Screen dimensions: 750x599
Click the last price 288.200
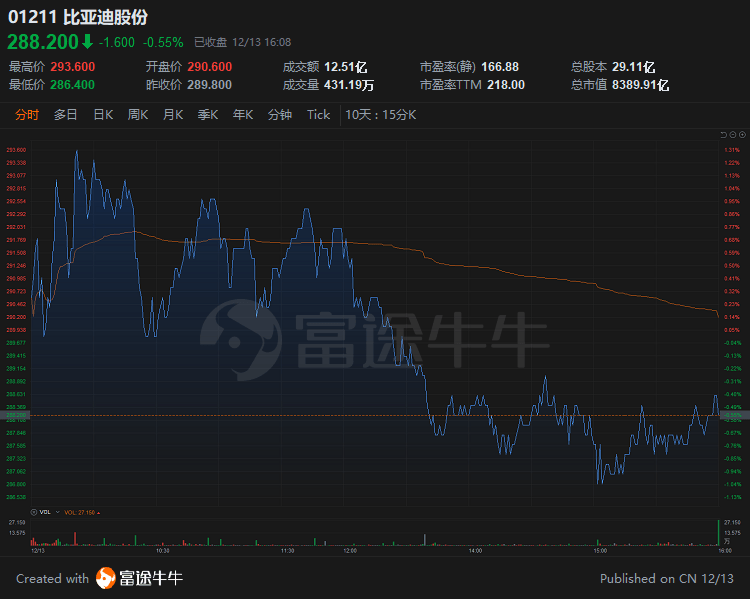(43, 42)
